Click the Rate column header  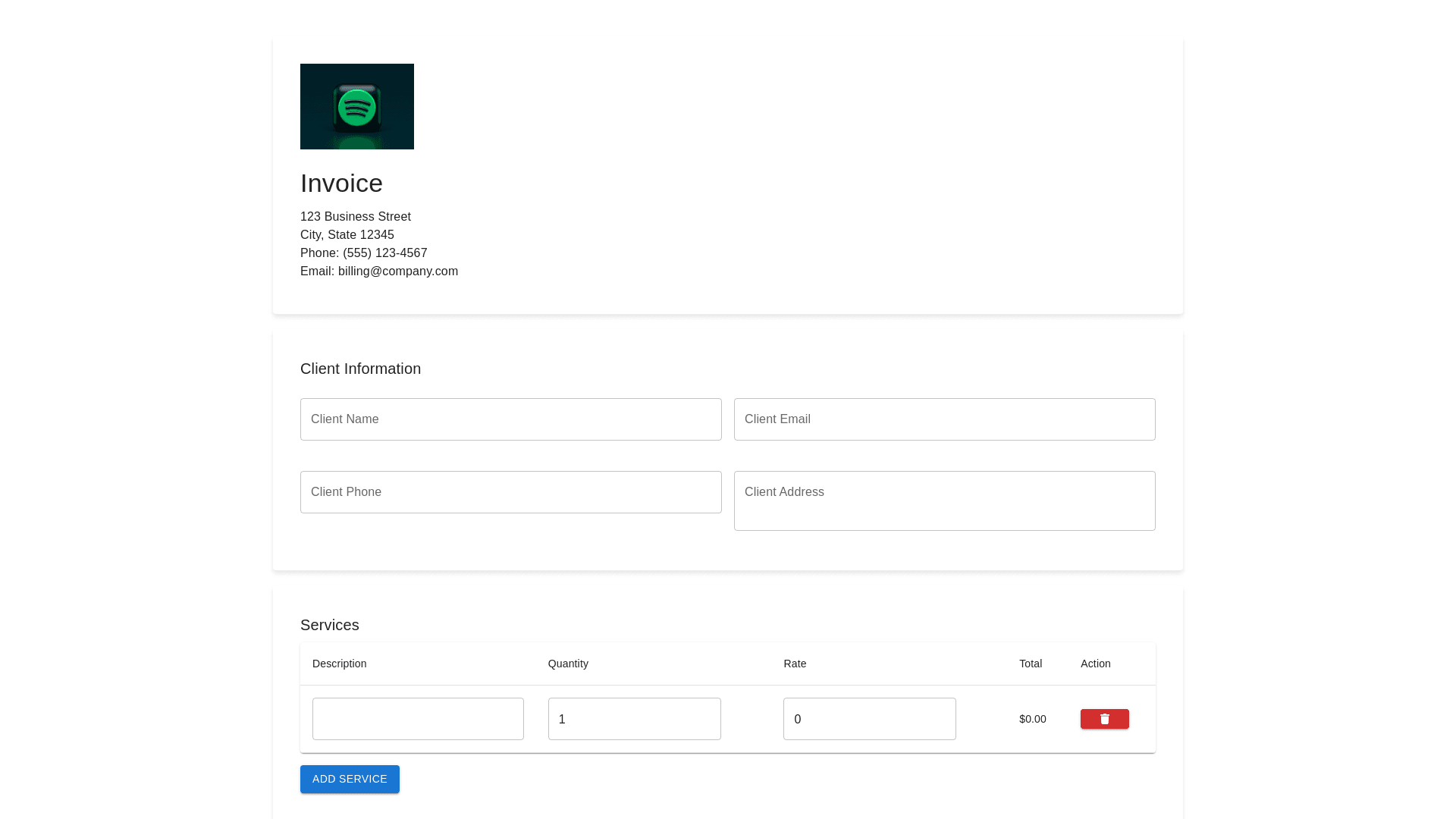pos(795,664)
